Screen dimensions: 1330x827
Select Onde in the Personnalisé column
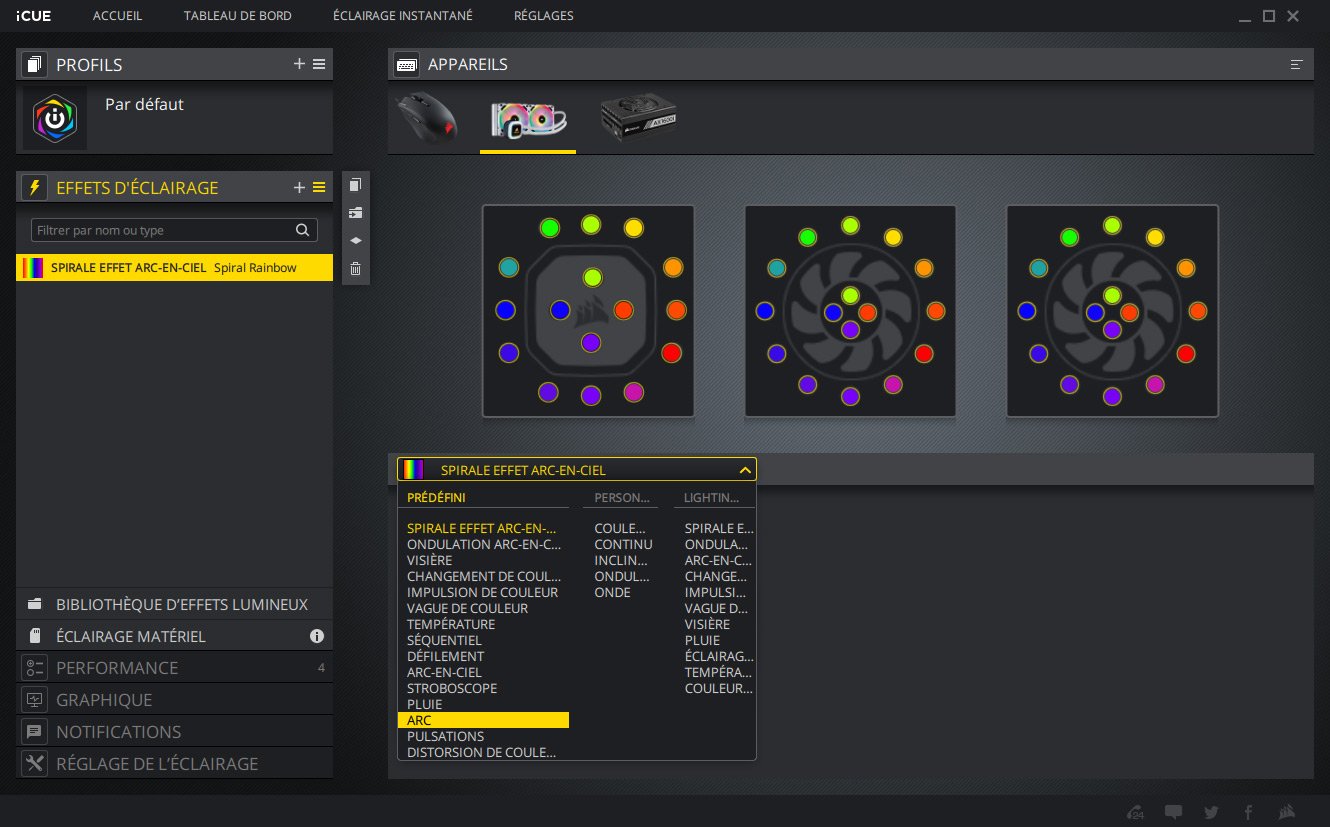coord(612,592)
